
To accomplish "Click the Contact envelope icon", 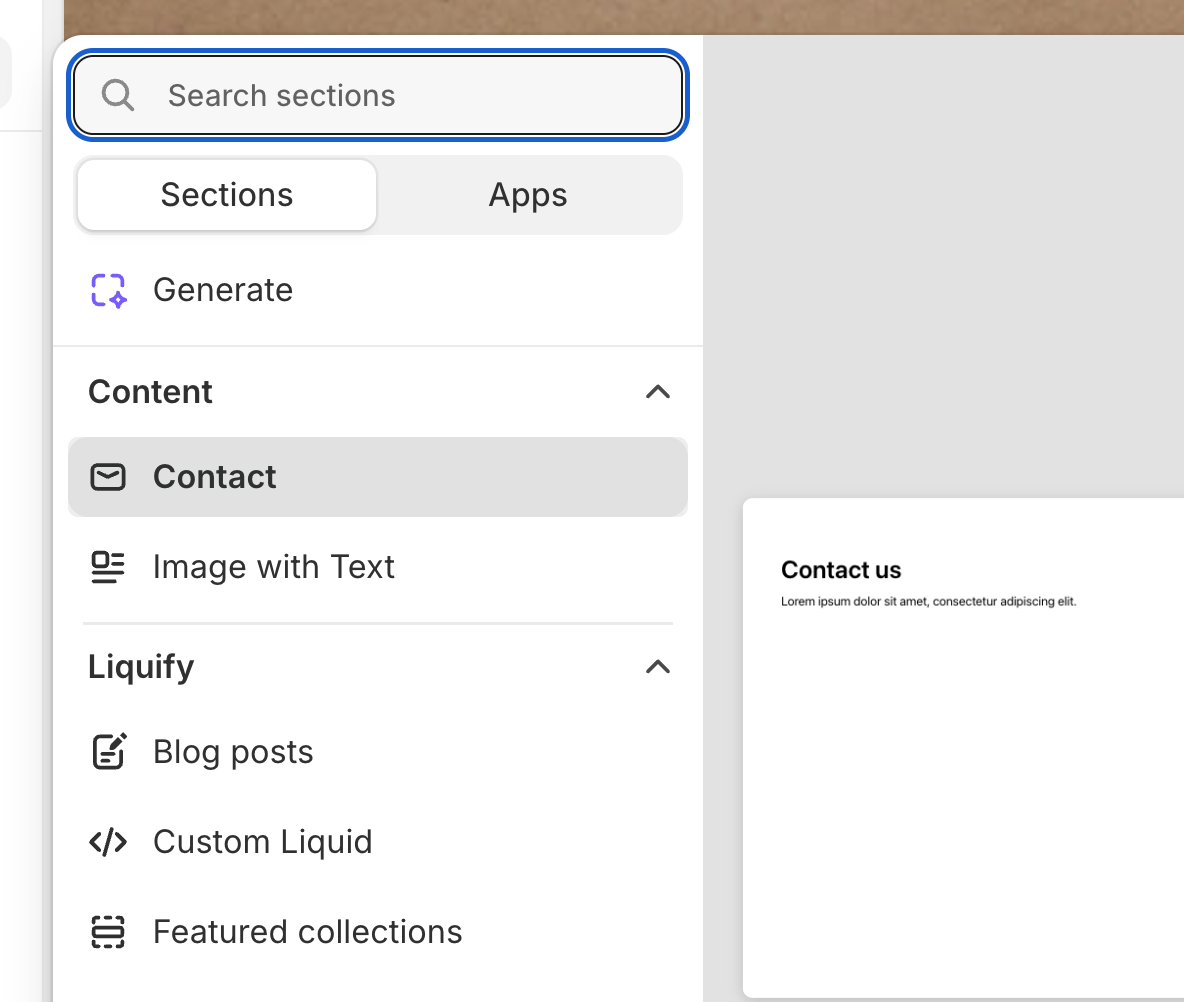I will pyautogui.click(x=108, y=477).
